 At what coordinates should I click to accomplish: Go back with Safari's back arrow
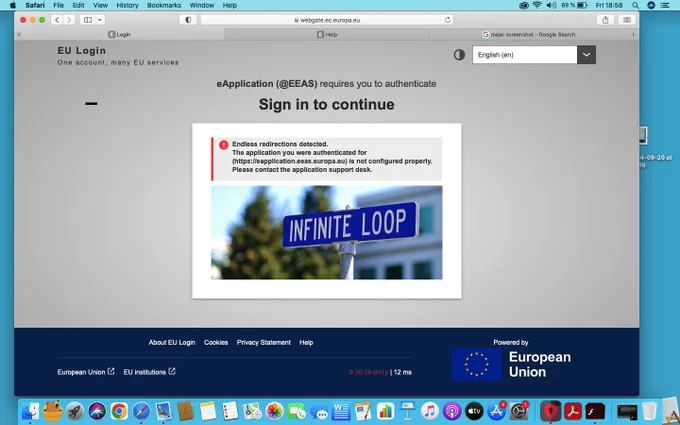point(57,20)
